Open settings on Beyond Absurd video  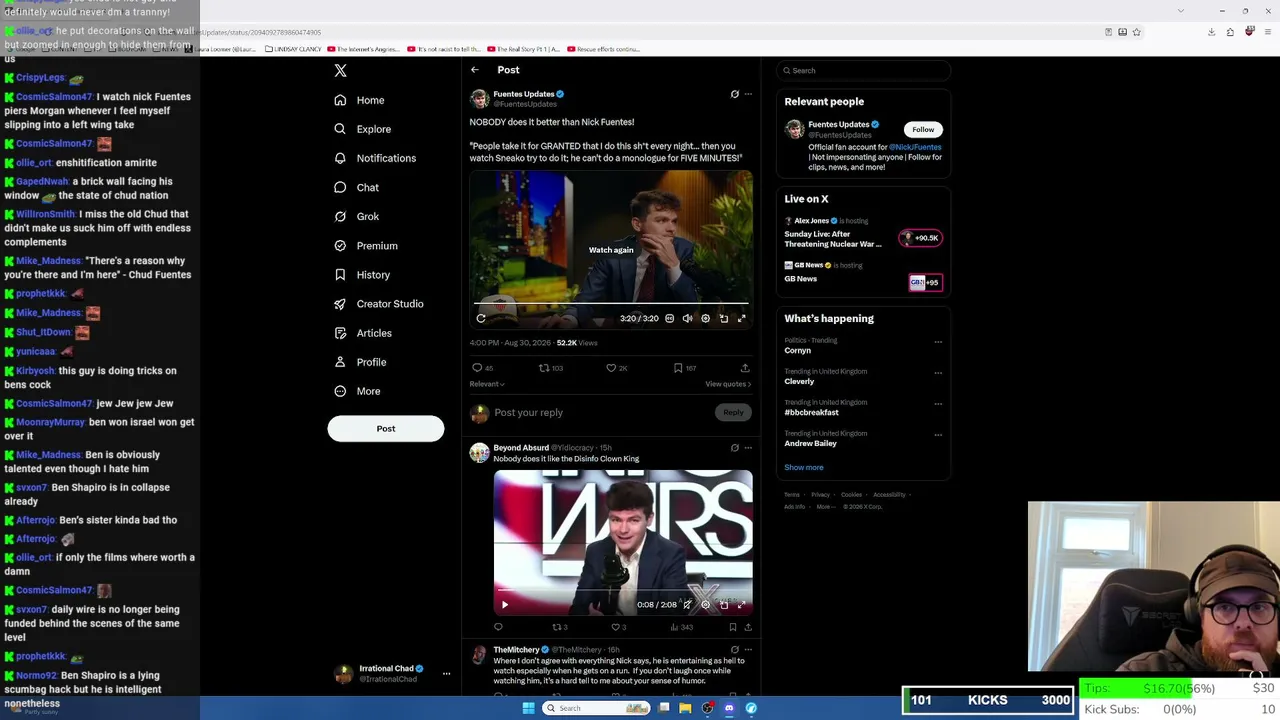pyautogui.click(x=705, y=604)
